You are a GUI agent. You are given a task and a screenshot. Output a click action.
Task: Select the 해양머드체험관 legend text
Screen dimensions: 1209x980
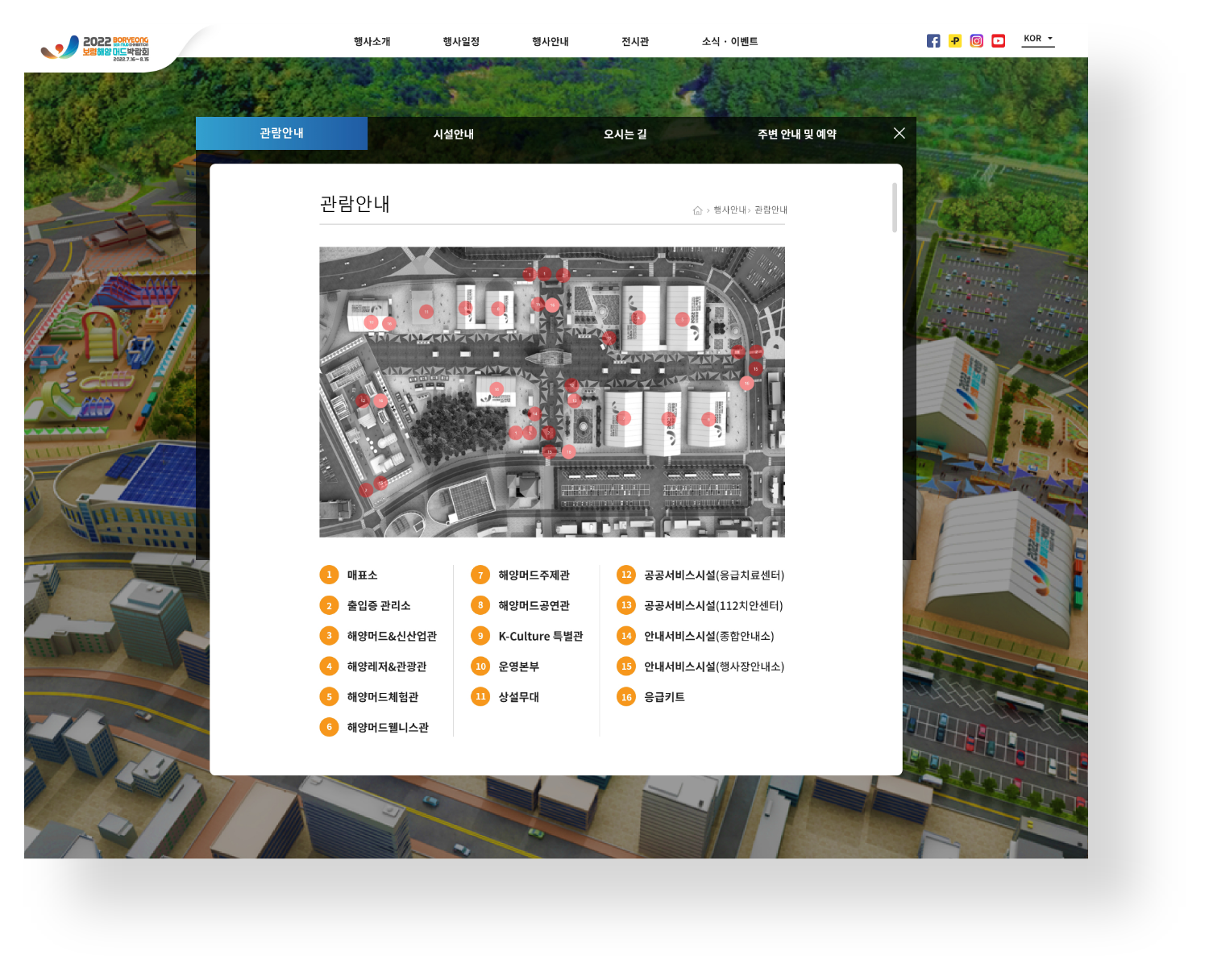click(383, 697)
